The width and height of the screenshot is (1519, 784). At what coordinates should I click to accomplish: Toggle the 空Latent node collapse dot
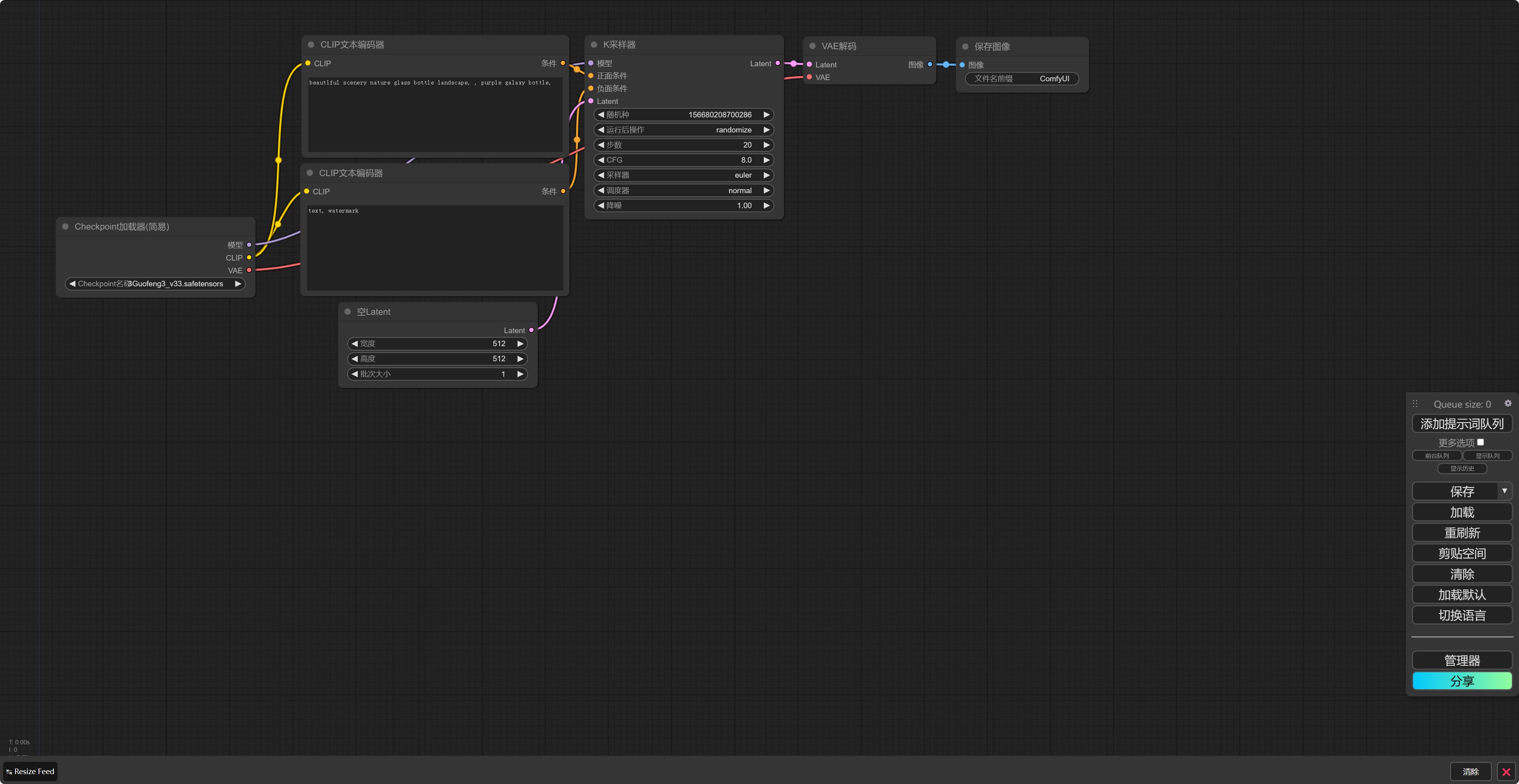tap(347, 312)
